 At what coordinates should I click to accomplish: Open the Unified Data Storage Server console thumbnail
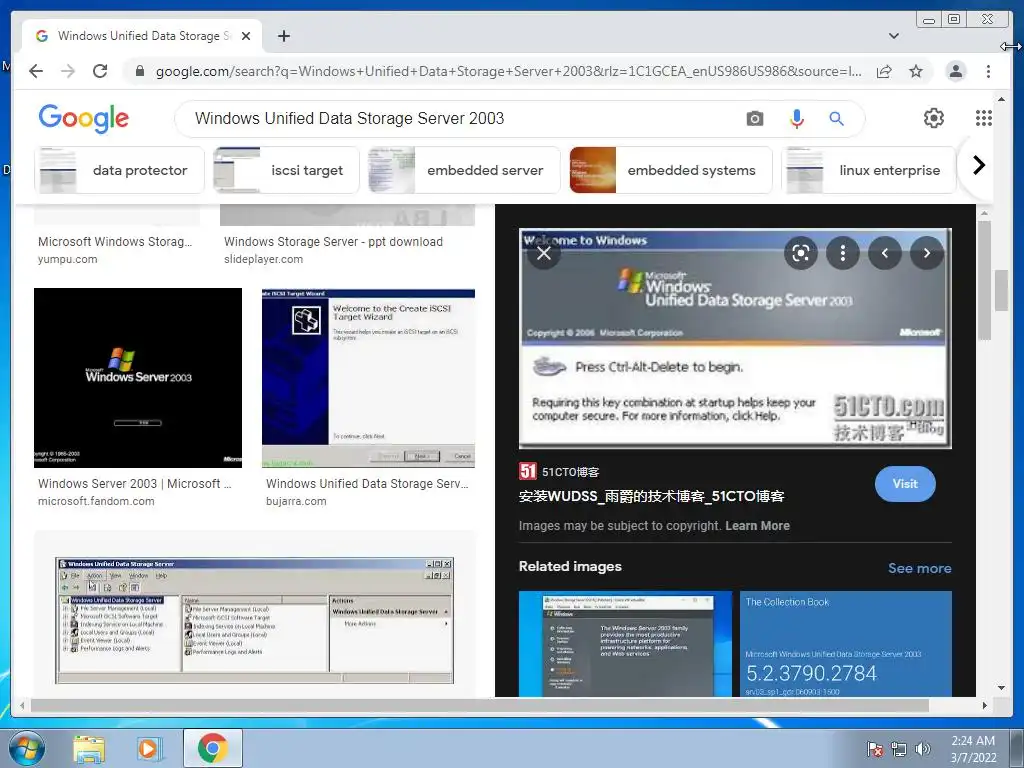(255, 620)
